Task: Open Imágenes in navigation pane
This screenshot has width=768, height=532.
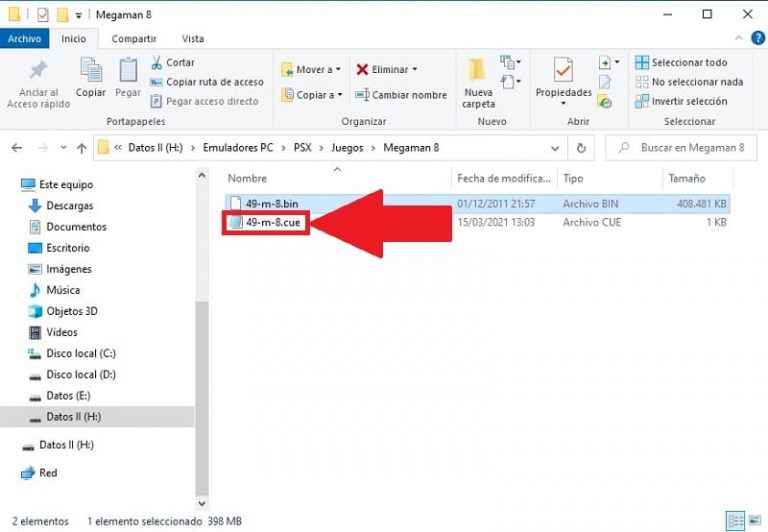Action: [60, 269]
